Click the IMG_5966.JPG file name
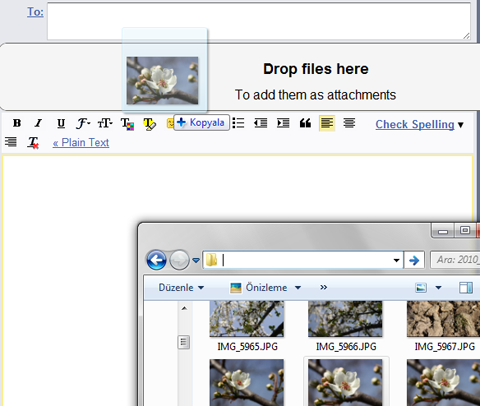The height and width of the screenshot is (406, 480). [346, 347]
